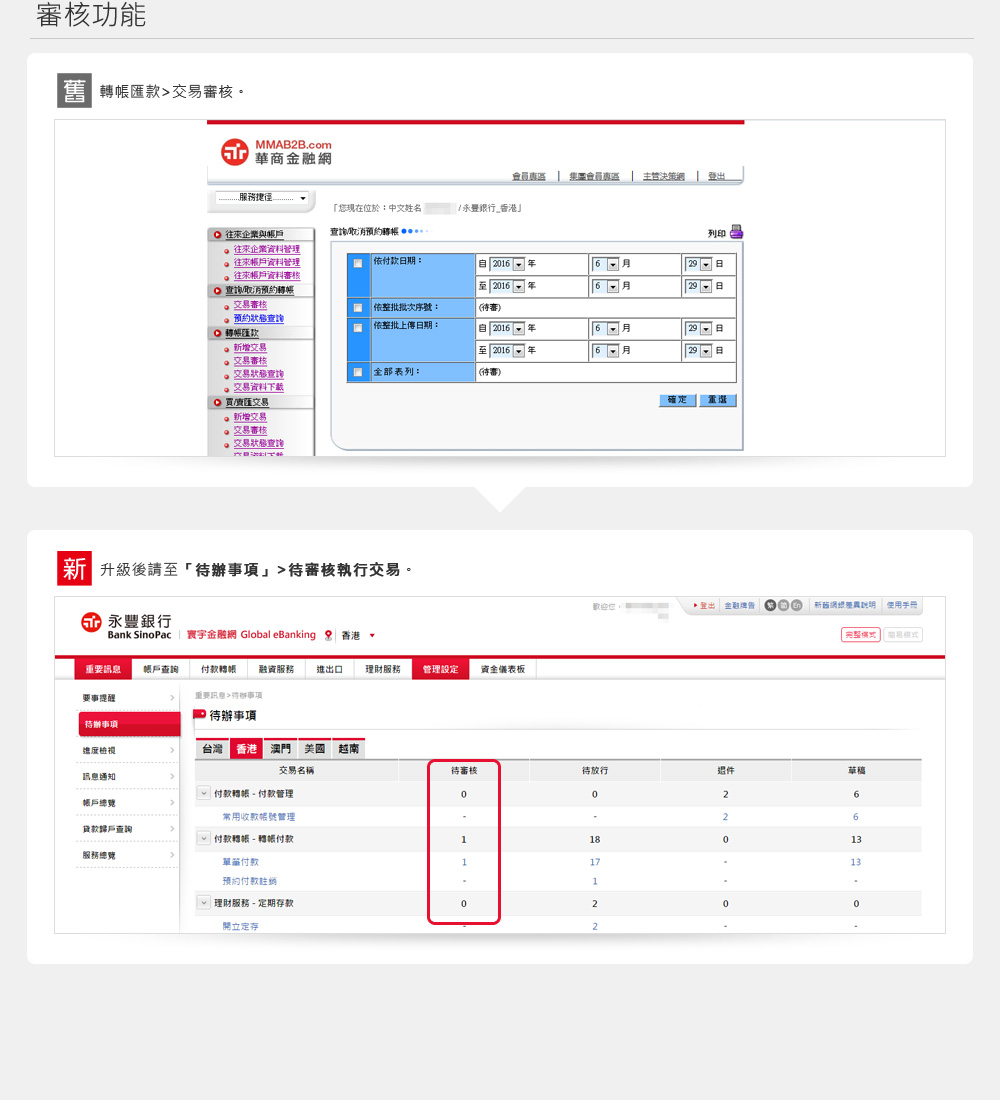This screenshot has height=1100, width=1000.
Task: Click the MMAB2B.com 華商金融網 logo
Action: (276, 152)
